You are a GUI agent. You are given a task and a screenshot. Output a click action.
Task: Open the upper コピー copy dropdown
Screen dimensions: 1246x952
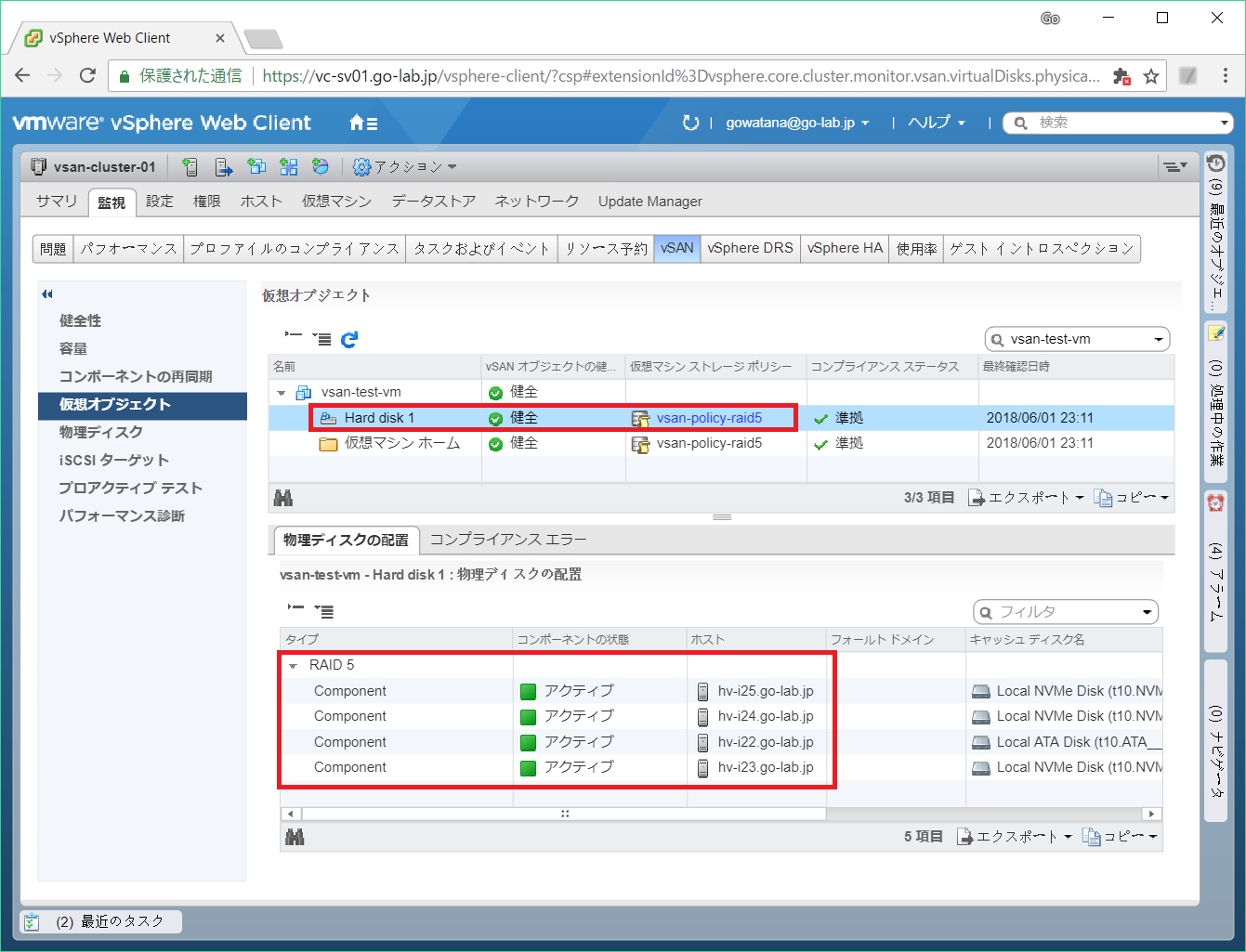tap(1132, 498)
